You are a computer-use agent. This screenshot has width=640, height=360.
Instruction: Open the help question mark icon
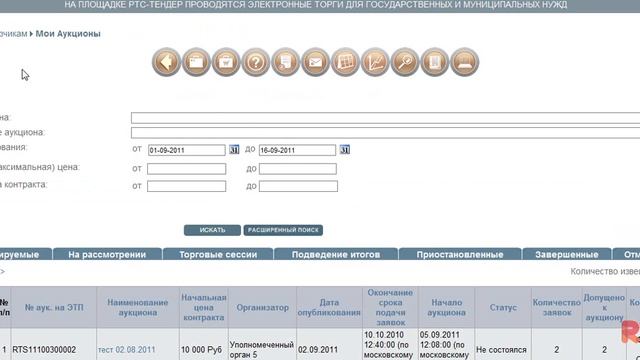[x=256, y=62]
